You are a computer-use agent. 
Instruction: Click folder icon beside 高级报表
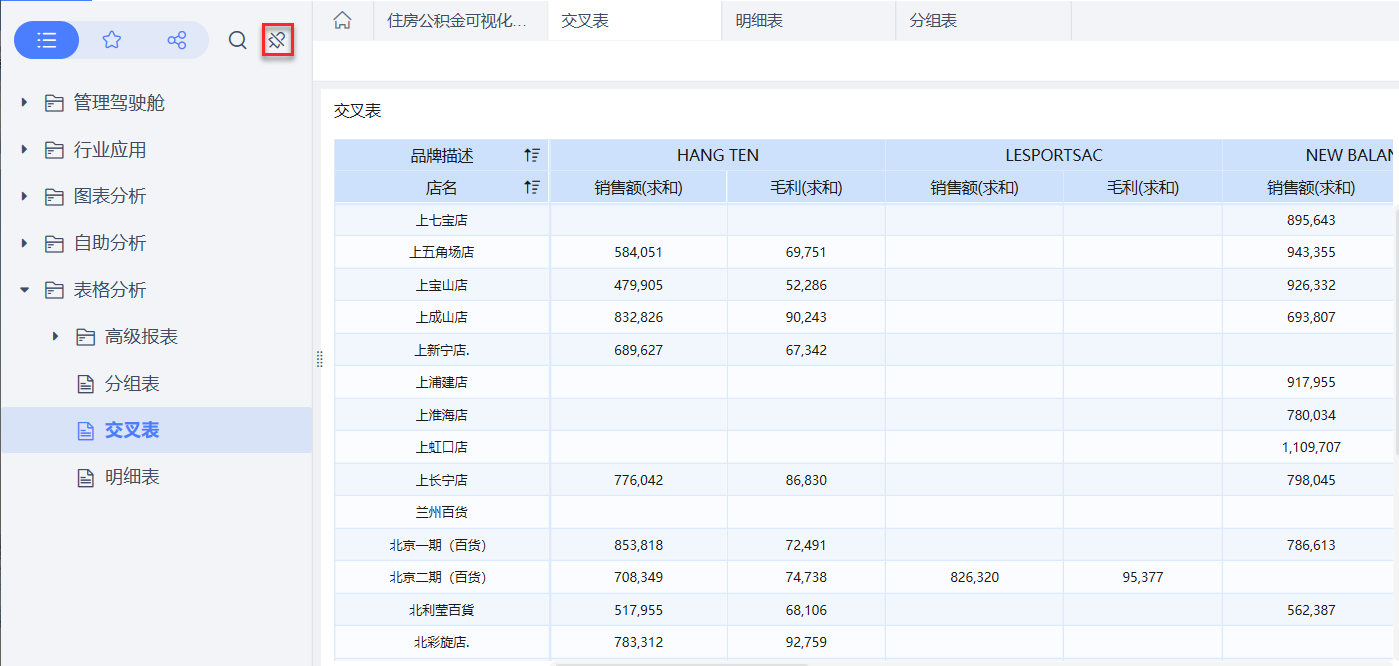pos(86,337)
